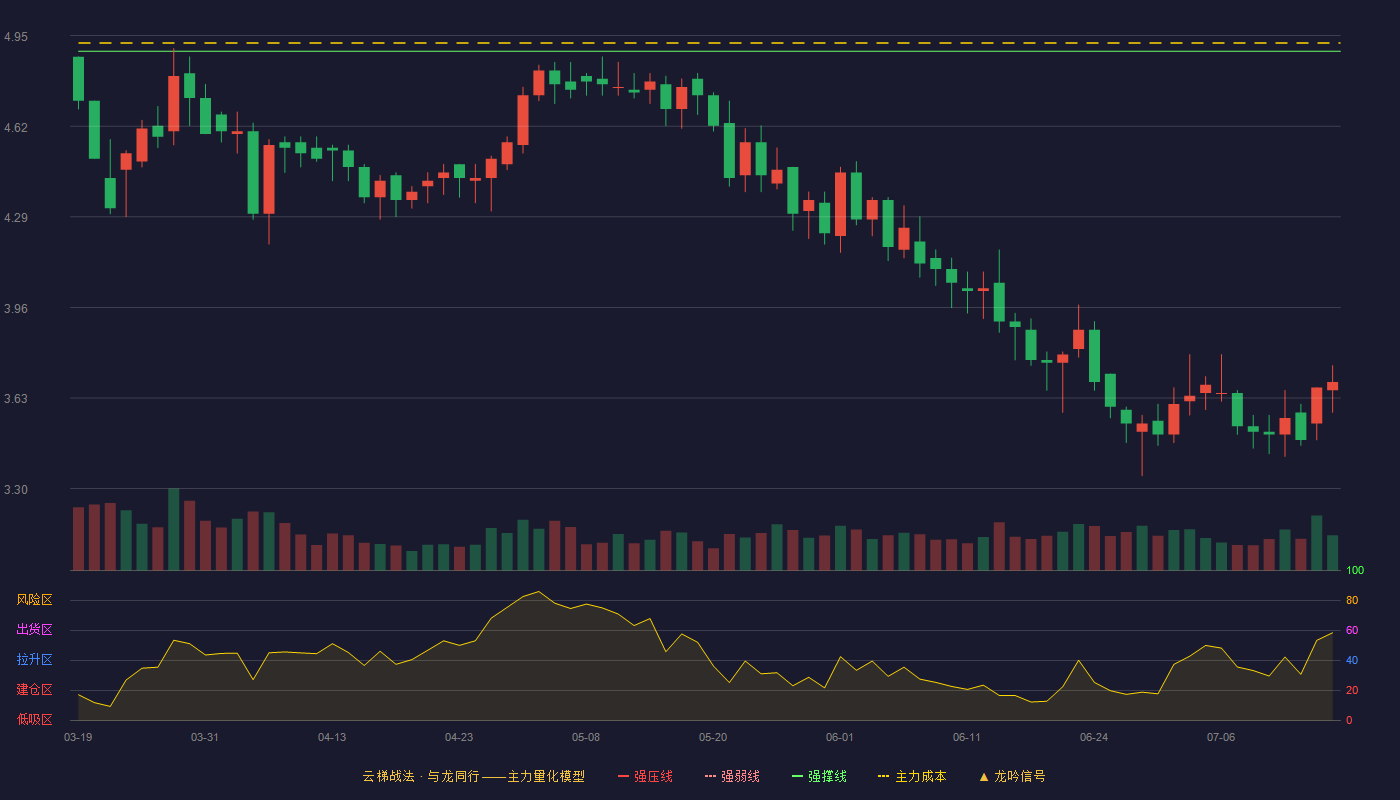1400x800 pixels.
Task: Click the 06-24 date label
Action: [x=1094, y=737]
